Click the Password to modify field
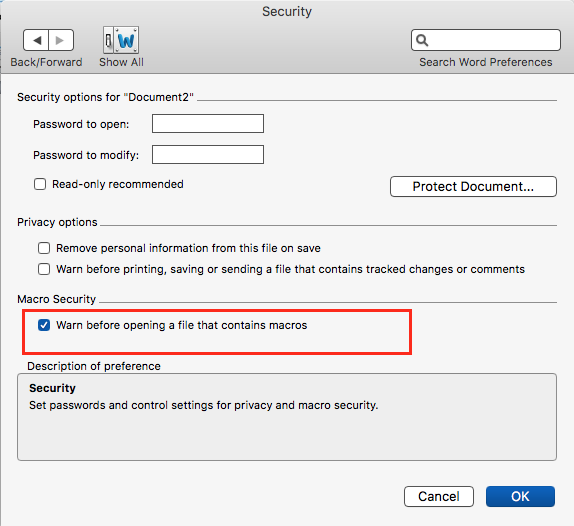Image resolution: width=574 pixels, height=526 pixels. (x=208, y=154)
